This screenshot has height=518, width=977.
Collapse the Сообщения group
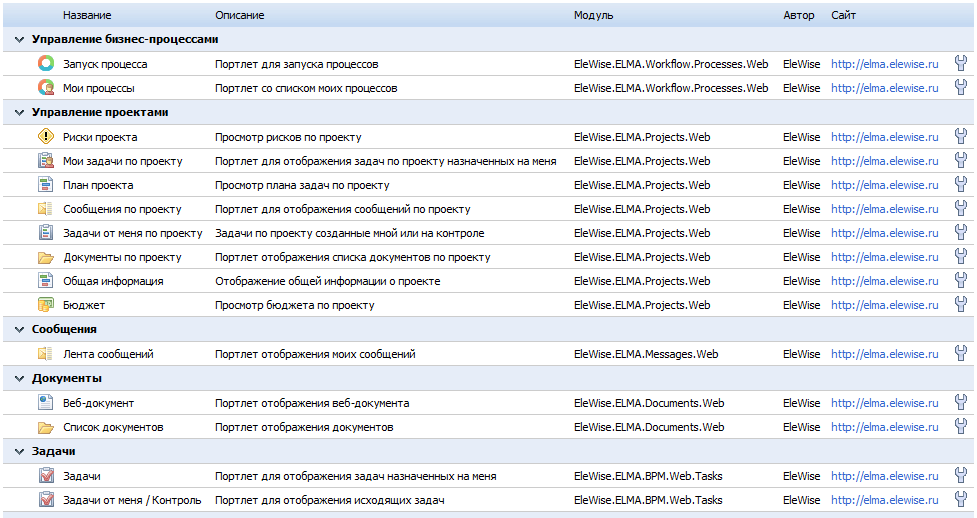(x=19, y=329)
